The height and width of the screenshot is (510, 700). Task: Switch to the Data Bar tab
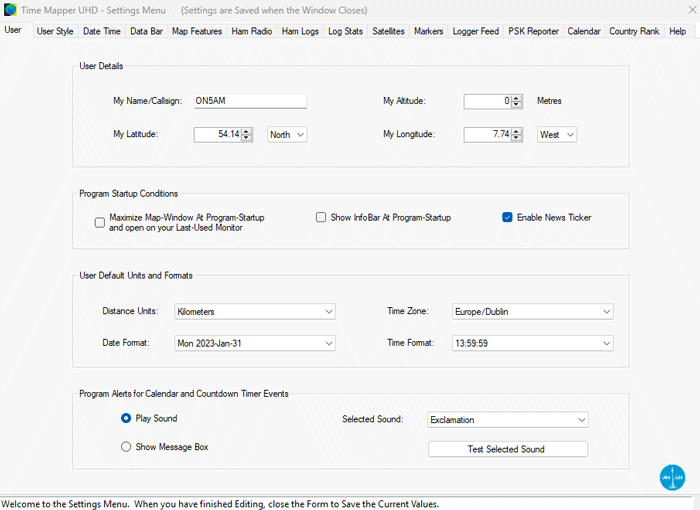pyautogui.click(x=146, y=31)
